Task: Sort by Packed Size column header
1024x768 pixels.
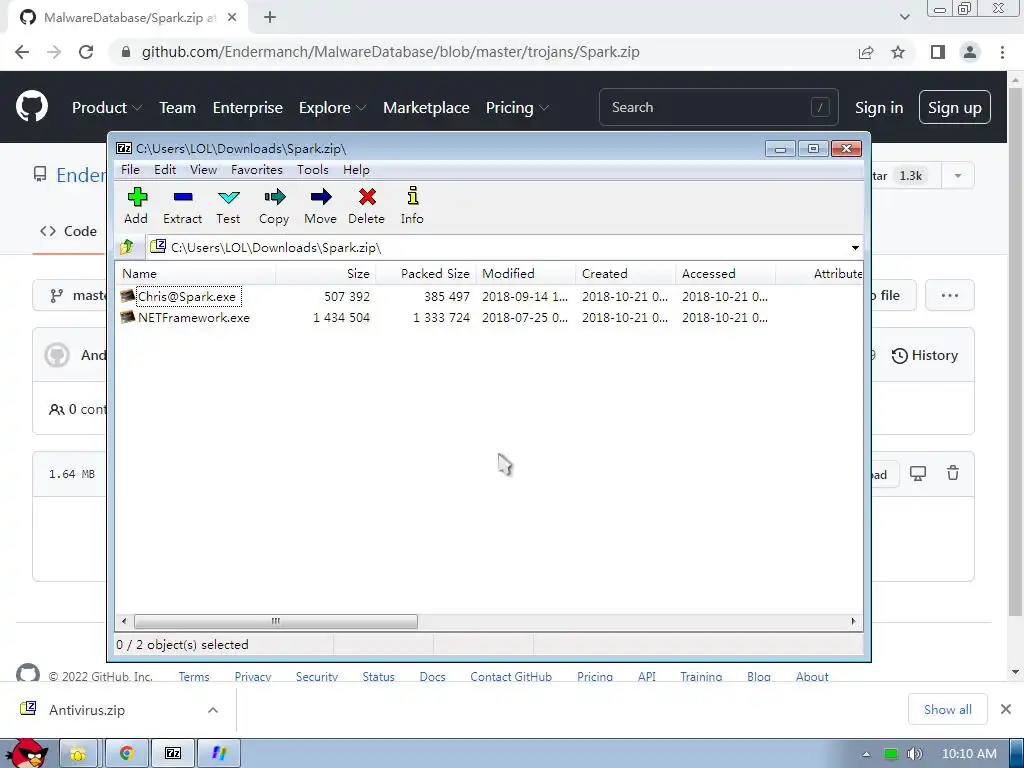Action: coord(426,274)
